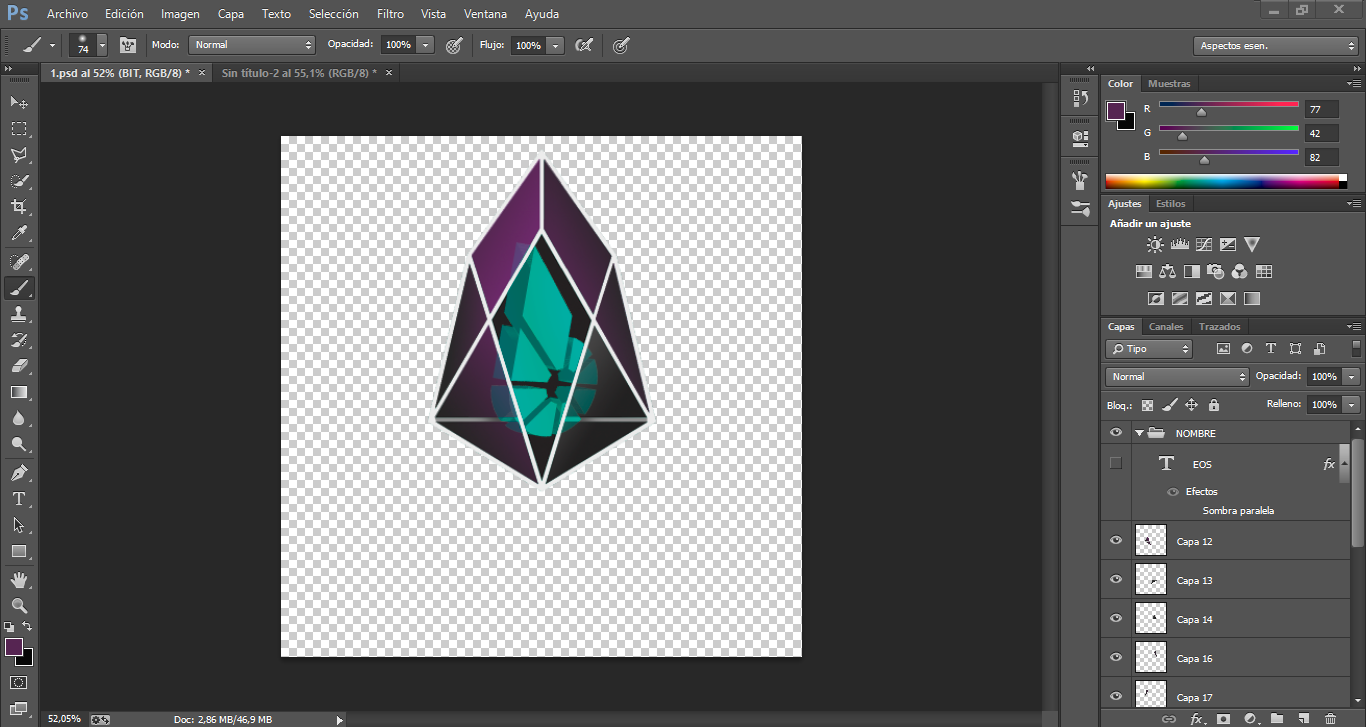
Task: Delete layer using the trash icon
Action: click(1330, 719)
